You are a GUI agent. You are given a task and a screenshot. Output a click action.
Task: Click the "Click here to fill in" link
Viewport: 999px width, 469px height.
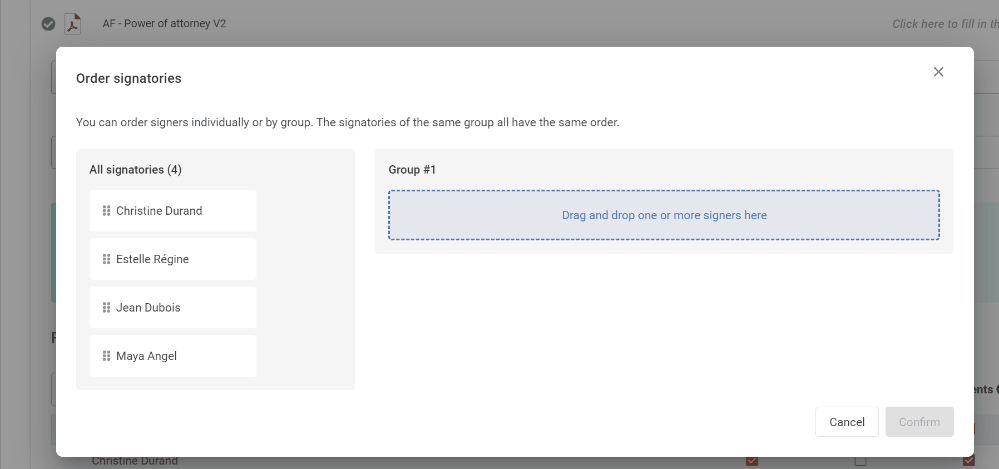(944, 24)
